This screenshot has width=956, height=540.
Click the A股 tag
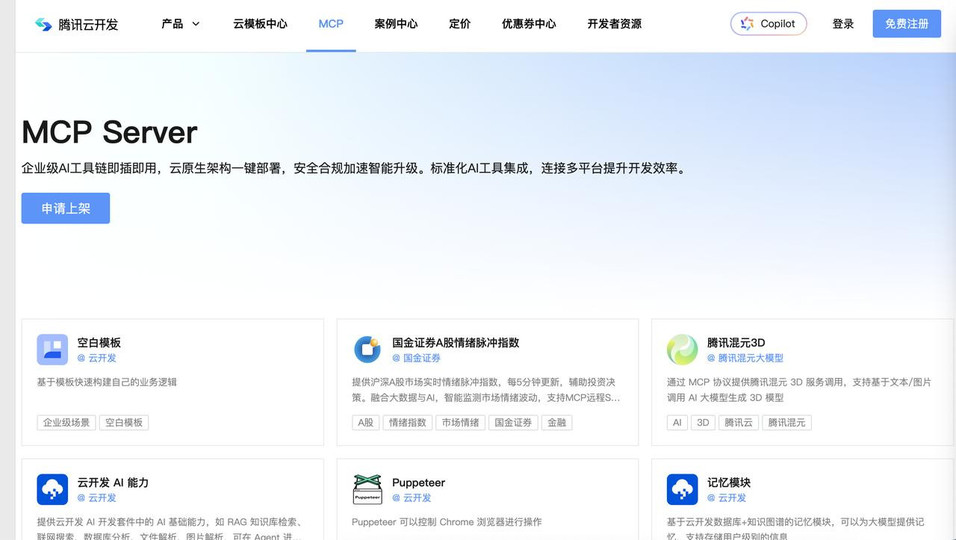[x=365, y=422]
